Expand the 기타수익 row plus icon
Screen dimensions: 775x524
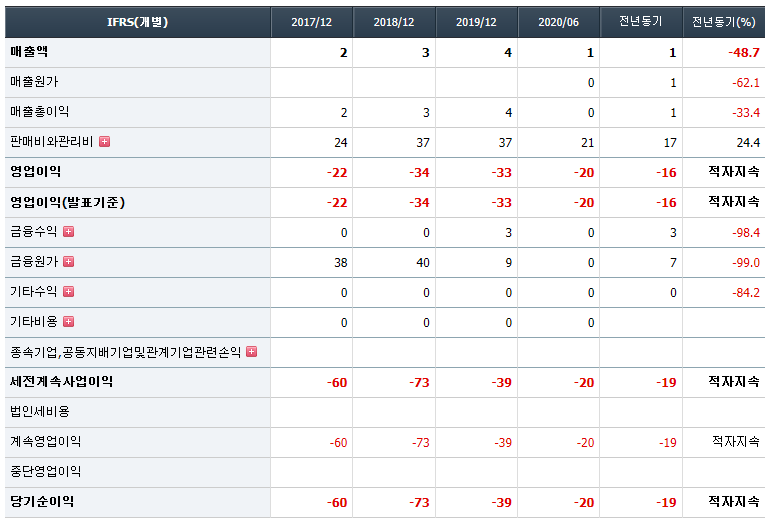click(69, 292)
